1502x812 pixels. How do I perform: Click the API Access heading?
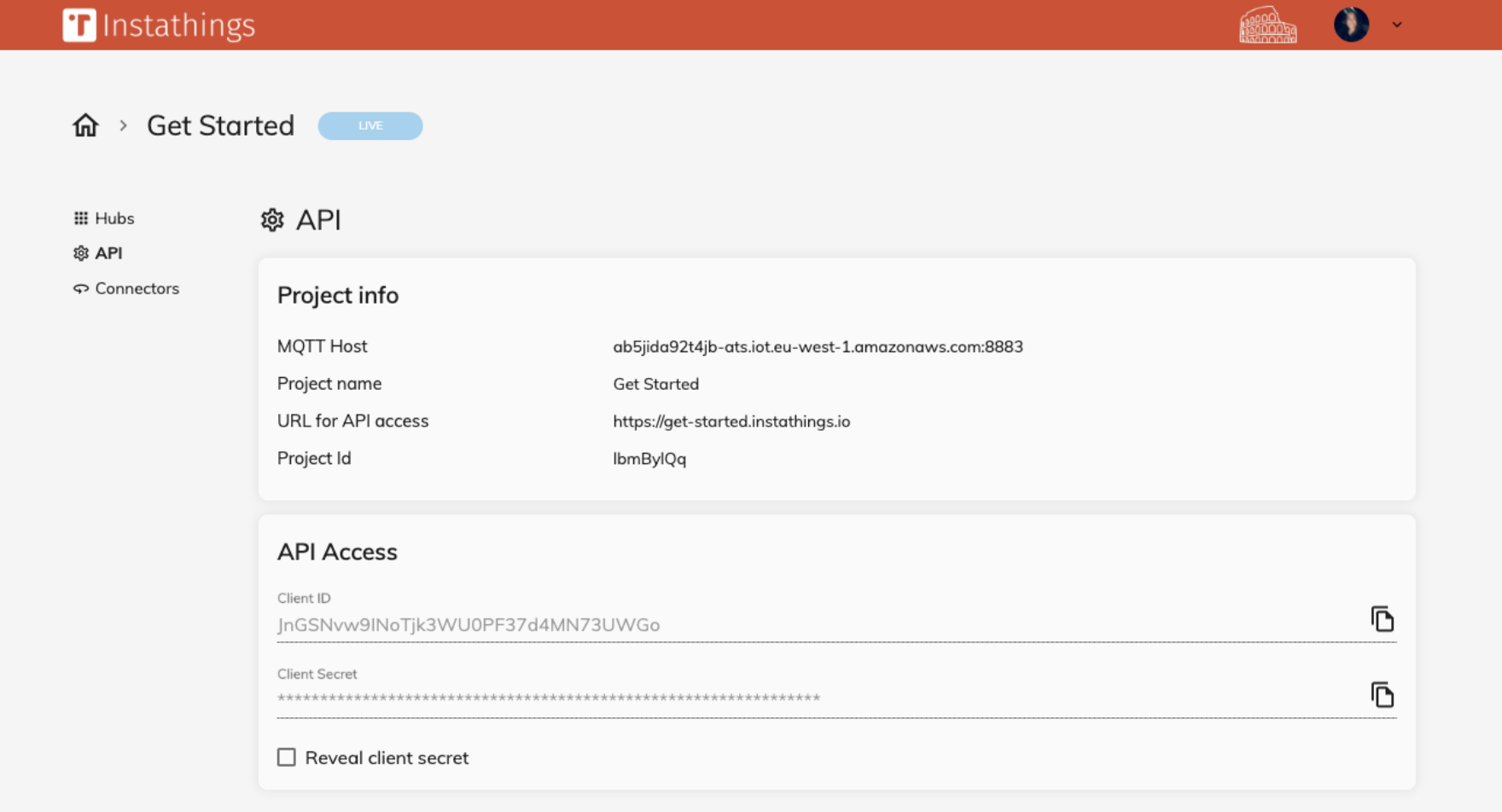point(337,552)
